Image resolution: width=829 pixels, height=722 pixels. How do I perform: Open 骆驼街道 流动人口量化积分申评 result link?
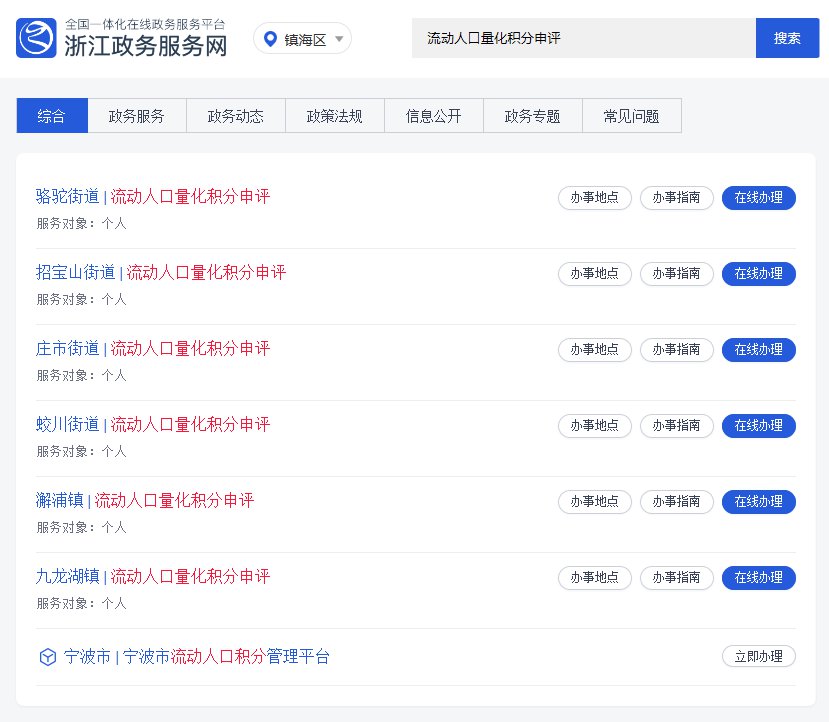(x=153, y=197)
